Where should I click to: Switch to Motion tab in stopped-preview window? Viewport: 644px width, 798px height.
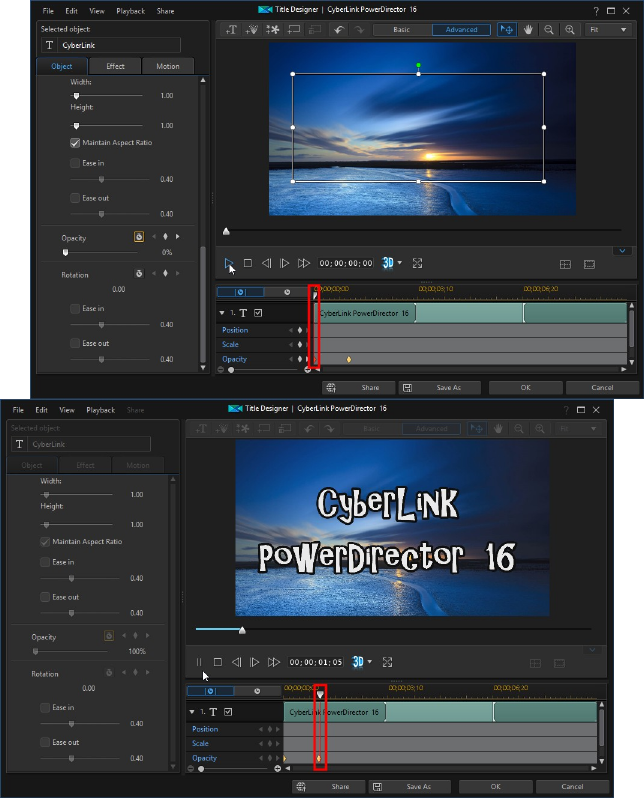pos(168,66)
